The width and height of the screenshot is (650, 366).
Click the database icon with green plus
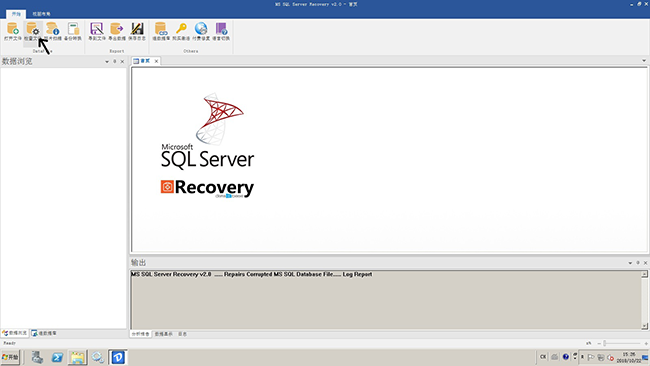12,29
